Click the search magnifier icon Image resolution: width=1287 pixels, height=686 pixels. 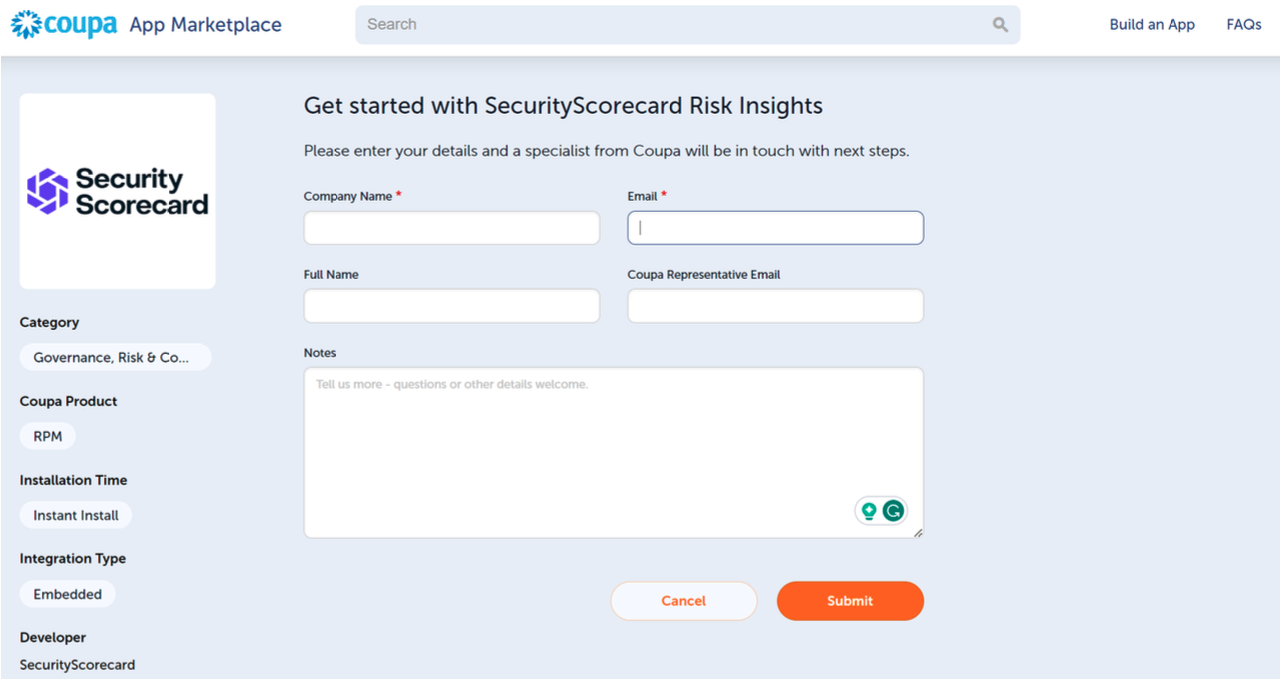pos(999,24)
